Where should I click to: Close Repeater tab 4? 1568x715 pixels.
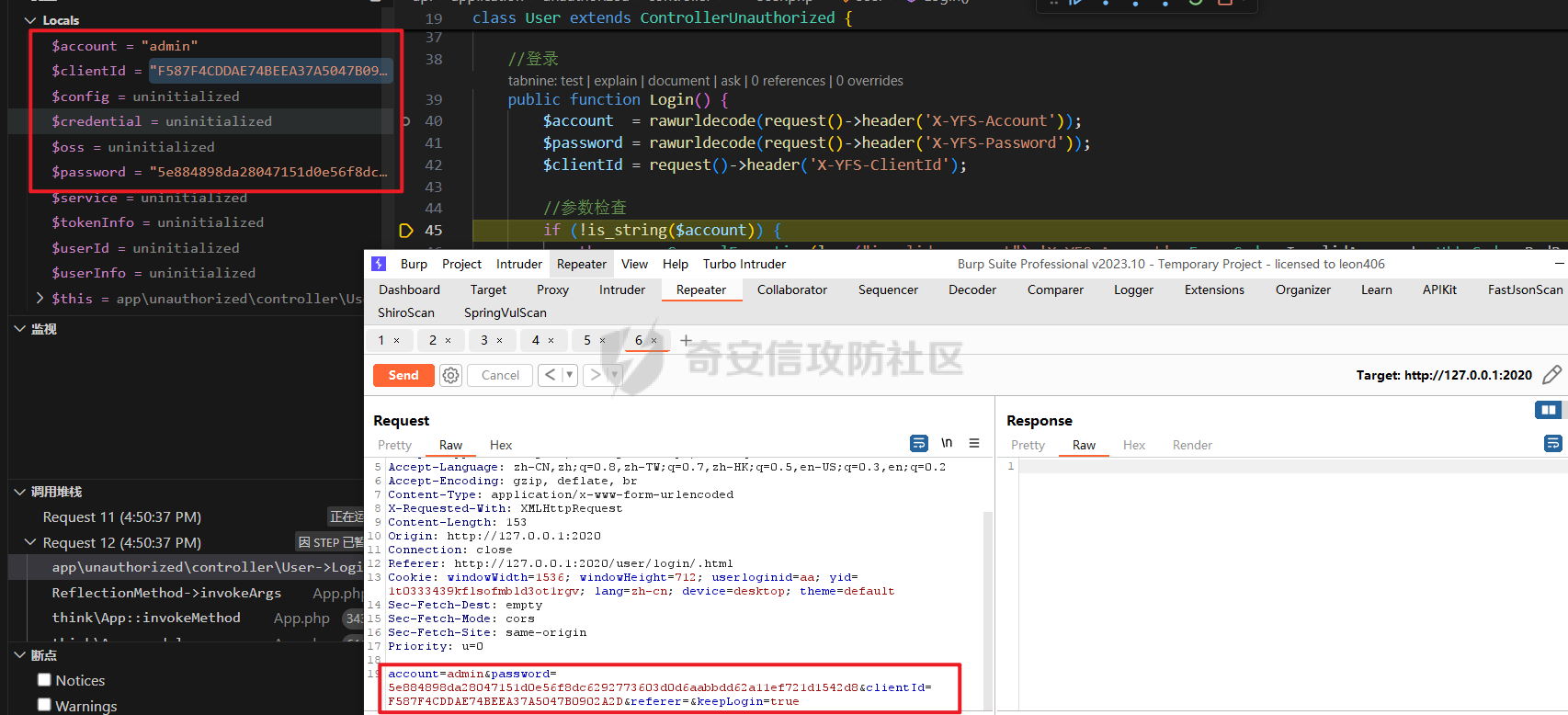tap(551, 341)
